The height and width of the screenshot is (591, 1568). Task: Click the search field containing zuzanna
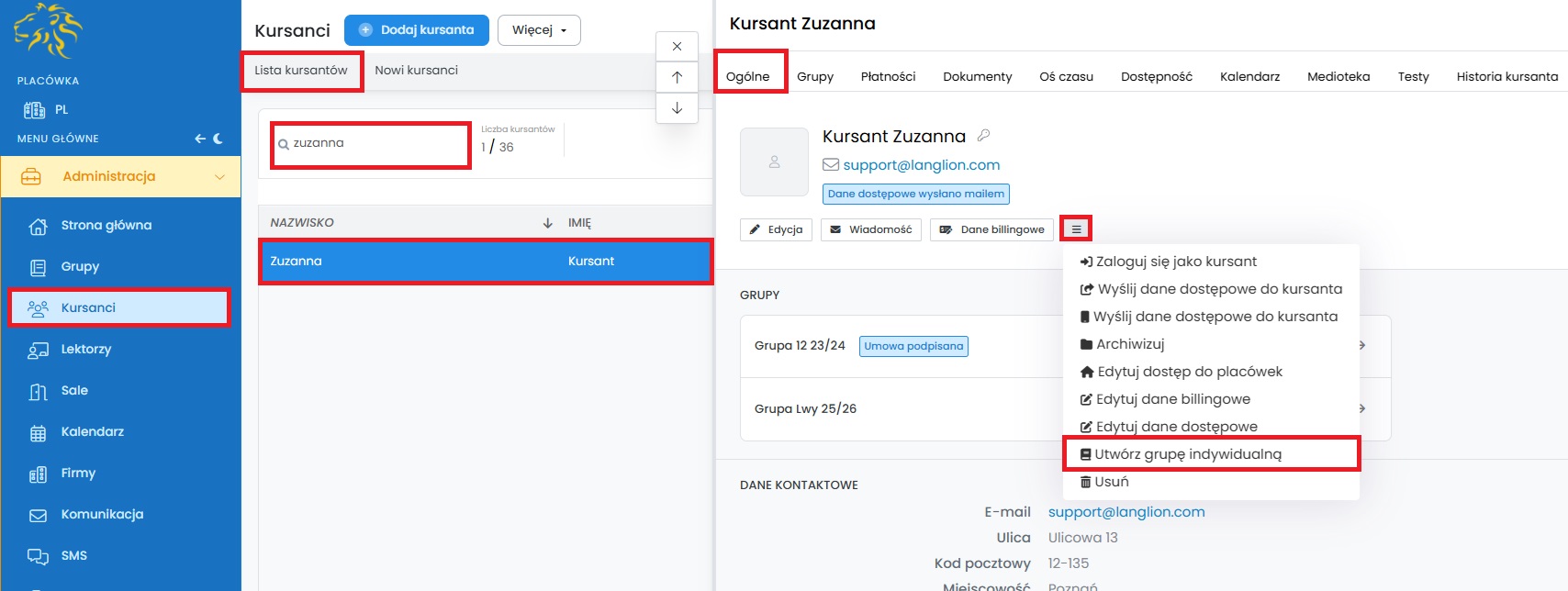click(371, 145)
